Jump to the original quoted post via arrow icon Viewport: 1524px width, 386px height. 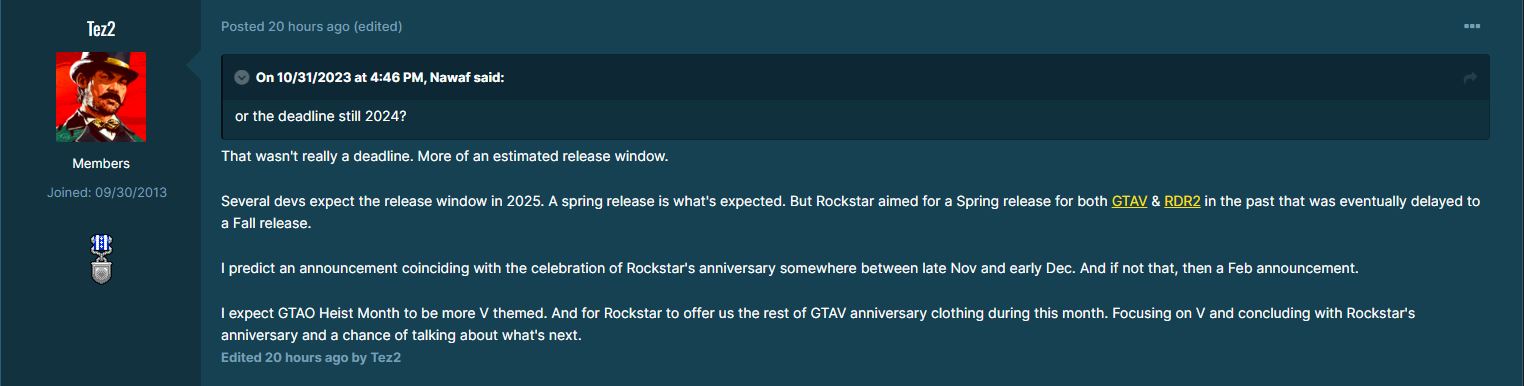point(1469,78)
